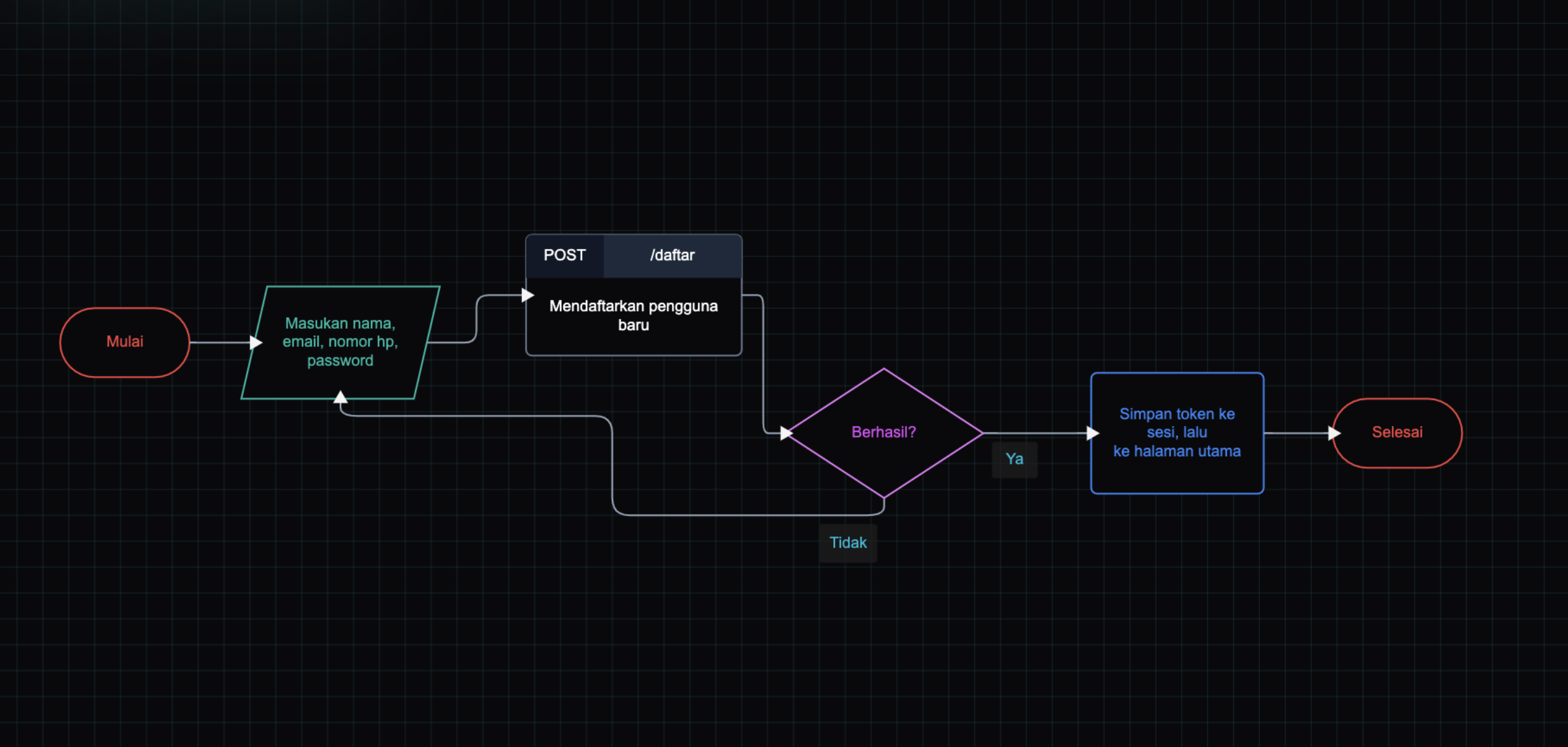Click connector from input node to POST node
The height and width of the screenshot is (747, 1568).
(x=476, y=318)
